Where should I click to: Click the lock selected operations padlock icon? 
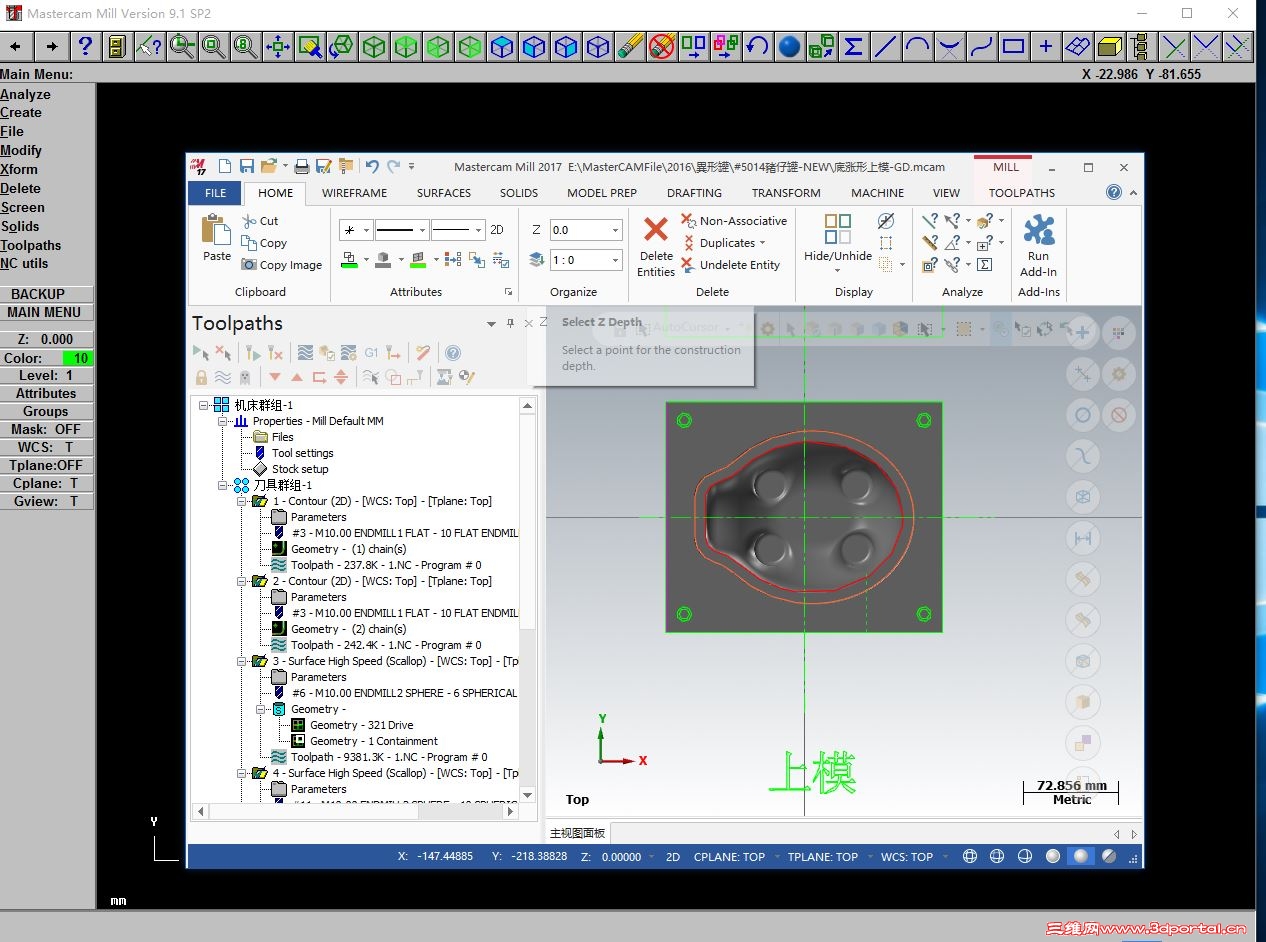point(201,377)
